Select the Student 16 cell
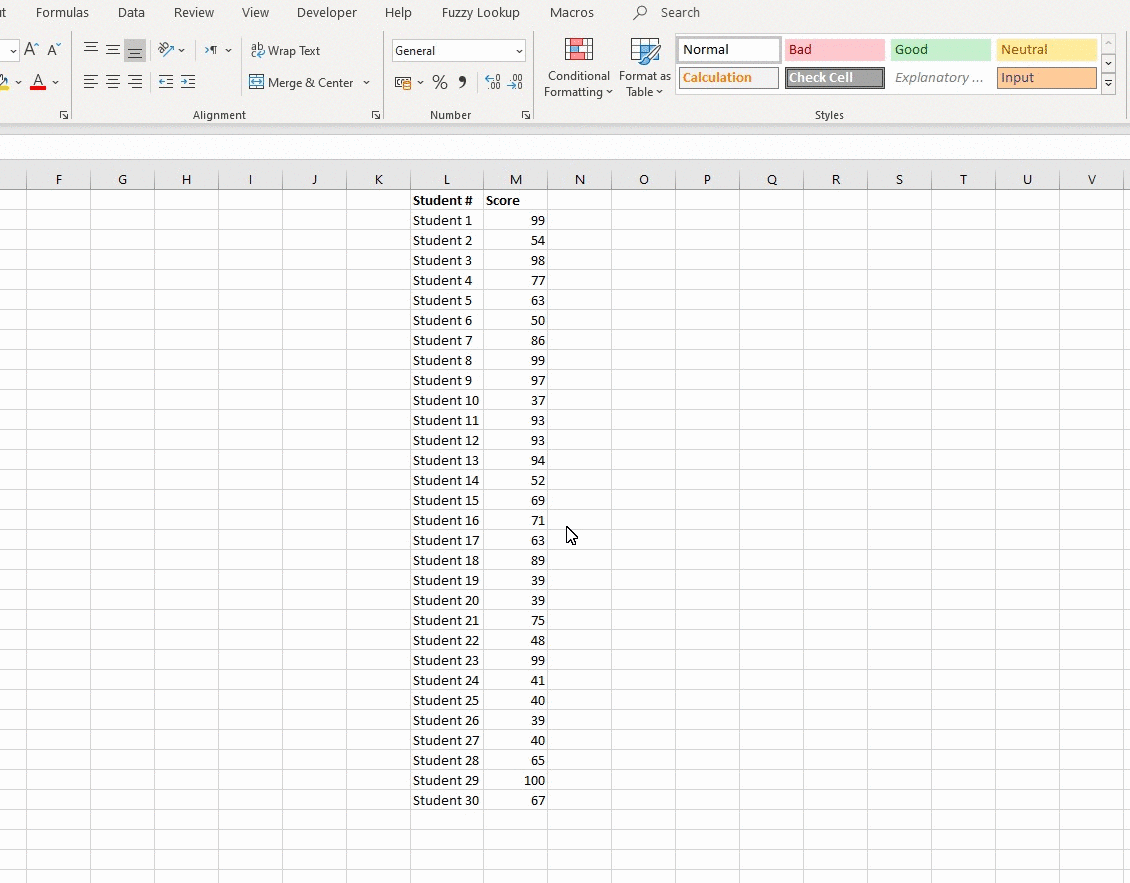 pos(446,520)
